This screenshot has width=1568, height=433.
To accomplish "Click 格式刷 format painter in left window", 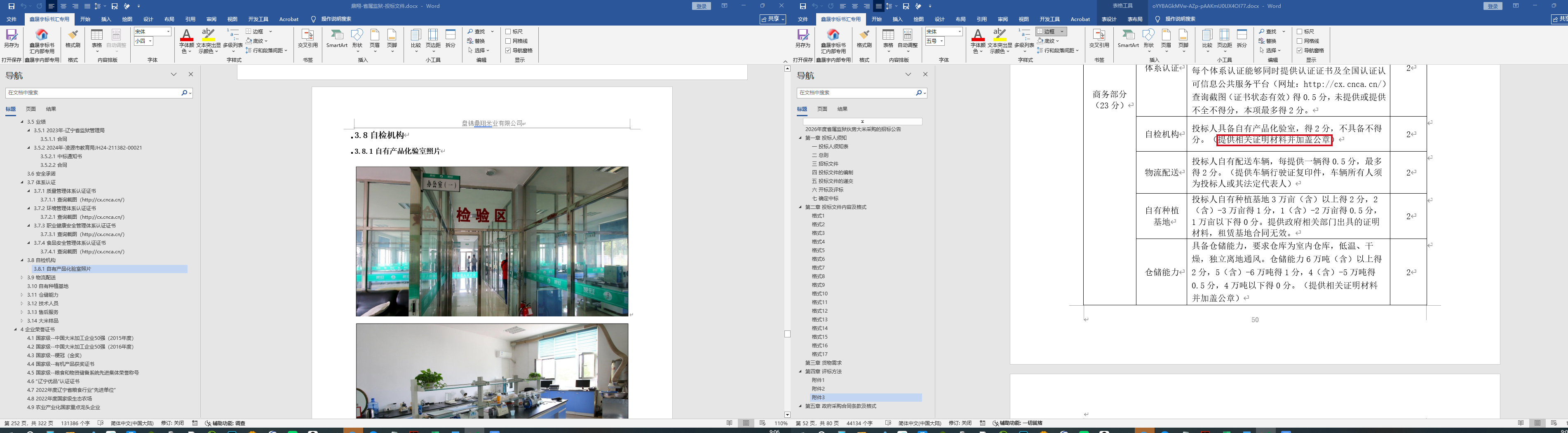I will pos(73,38).
